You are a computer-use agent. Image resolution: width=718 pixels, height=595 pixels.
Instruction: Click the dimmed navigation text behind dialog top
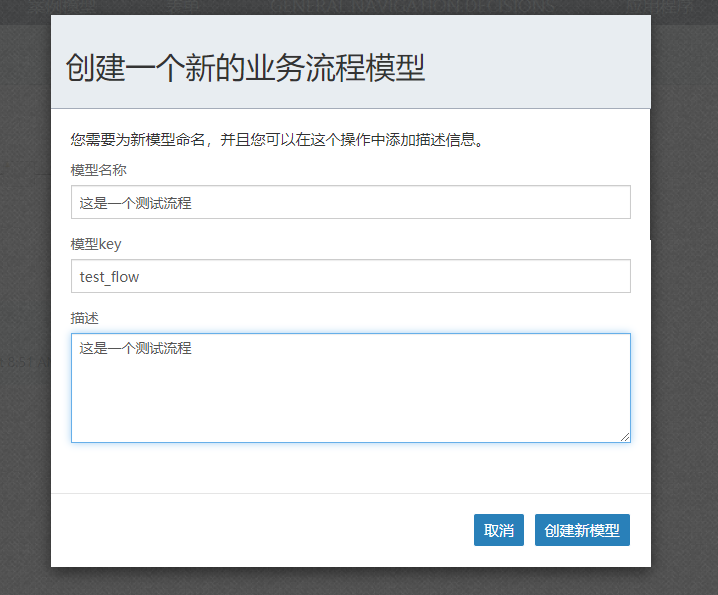410,6
